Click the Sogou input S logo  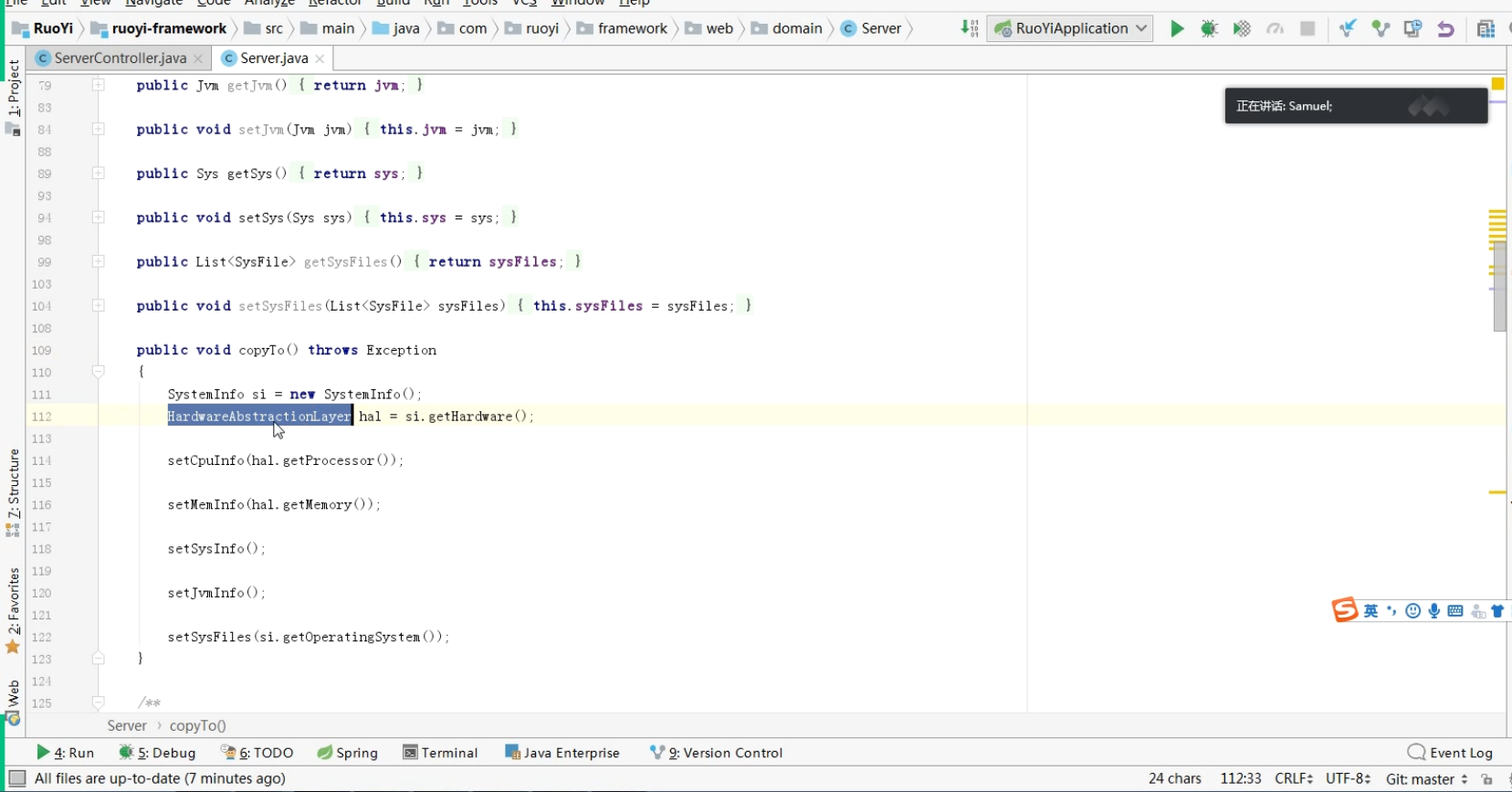(x=1344, y=609)
